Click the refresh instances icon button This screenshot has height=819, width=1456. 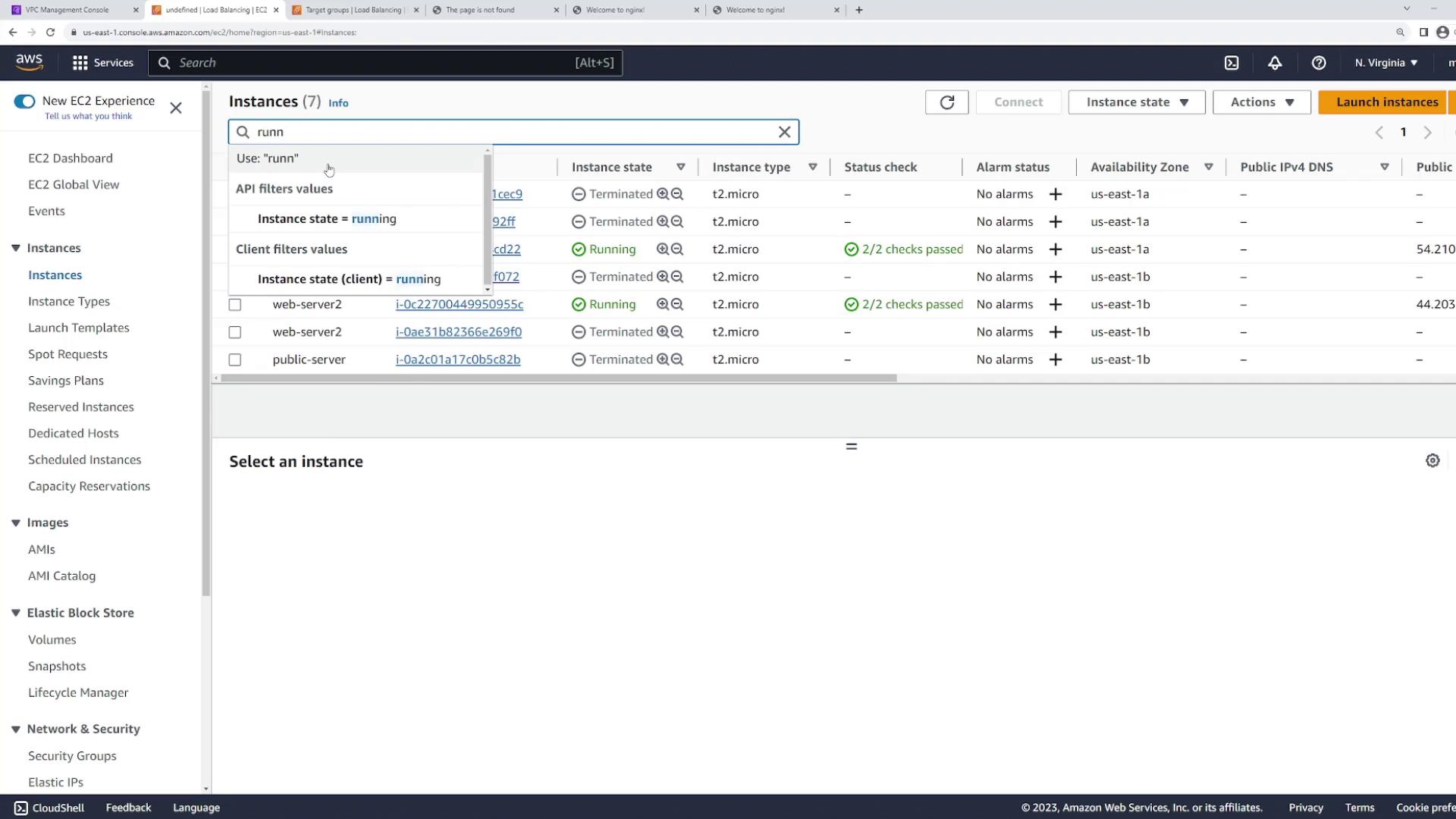946,102
